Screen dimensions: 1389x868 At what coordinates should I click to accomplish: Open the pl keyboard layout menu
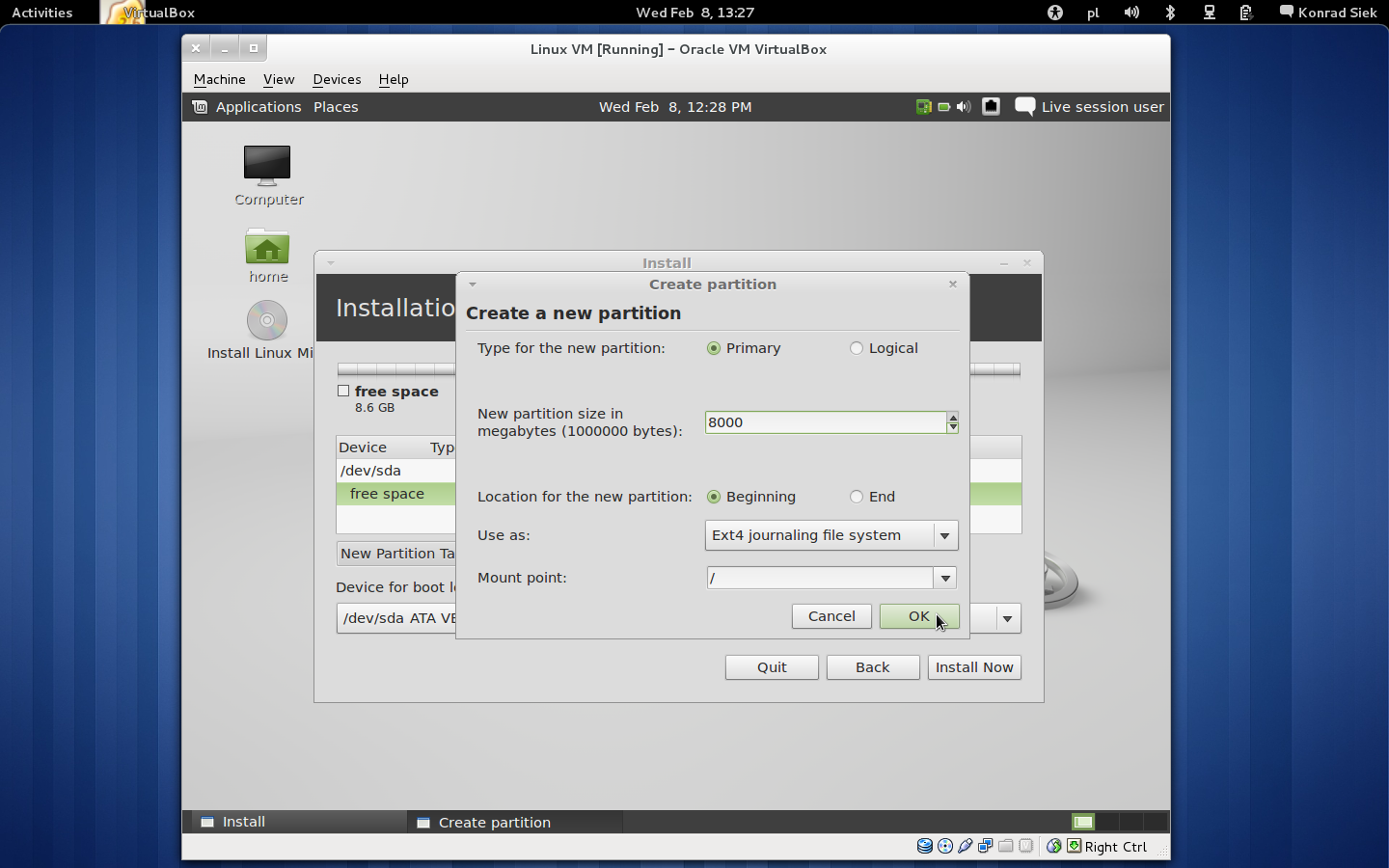coord(1093,13)
